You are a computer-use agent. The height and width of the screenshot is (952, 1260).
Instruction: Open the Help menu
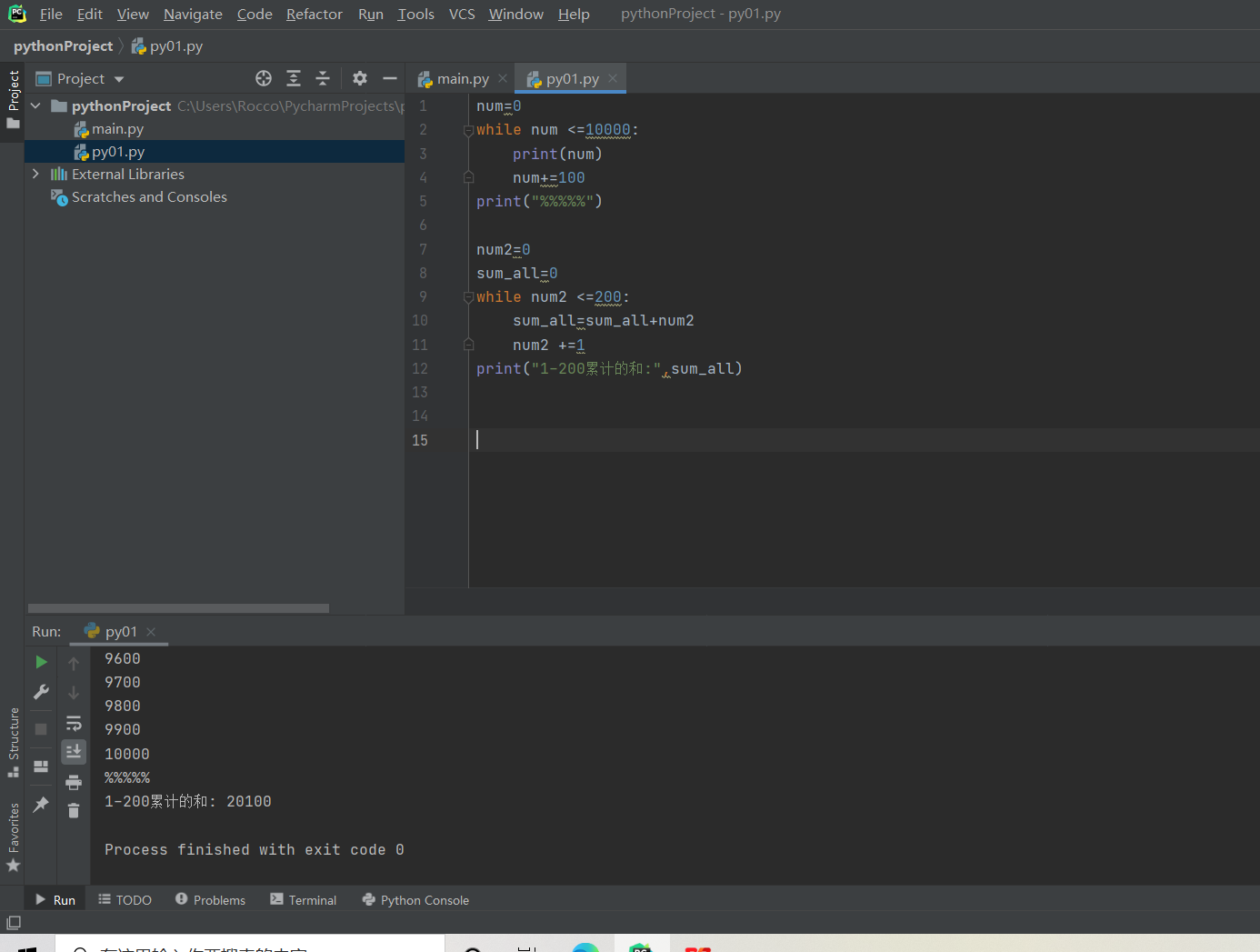[574, 14]
